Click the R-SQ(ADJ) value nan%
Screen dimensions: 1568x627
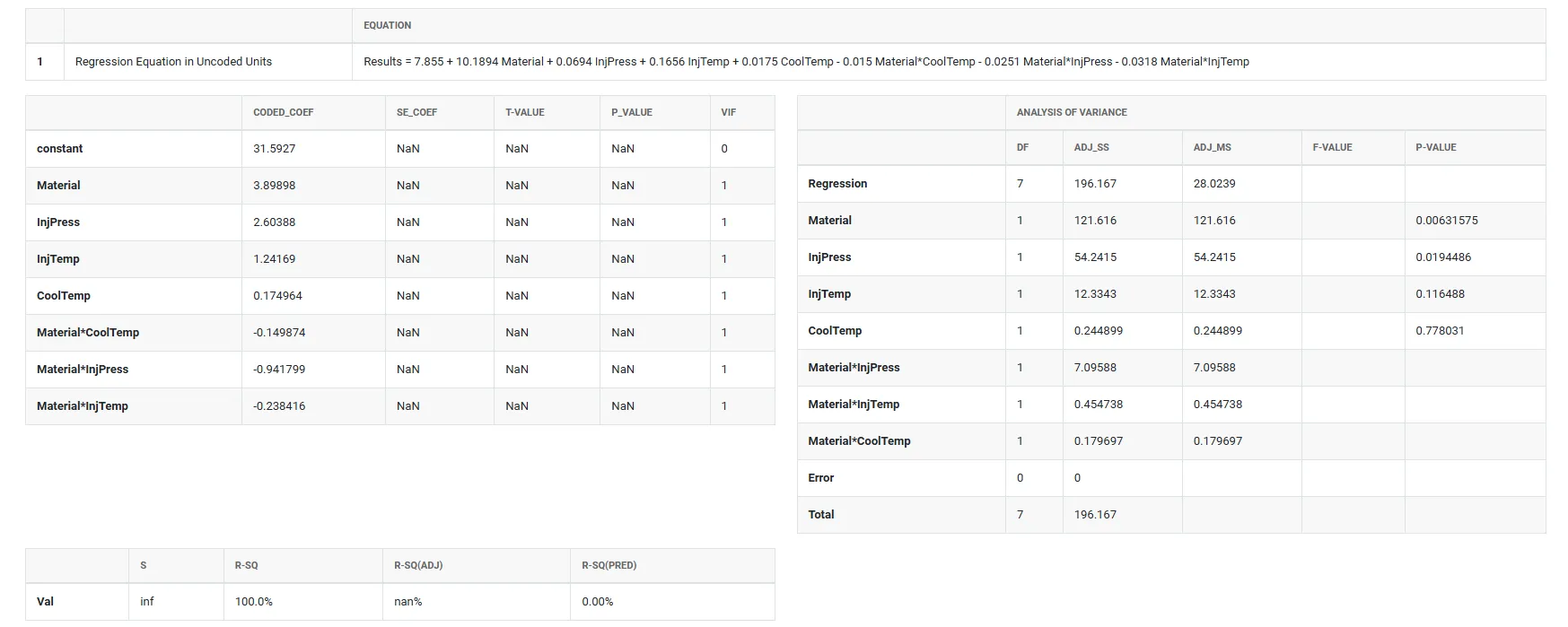(407, 602)
